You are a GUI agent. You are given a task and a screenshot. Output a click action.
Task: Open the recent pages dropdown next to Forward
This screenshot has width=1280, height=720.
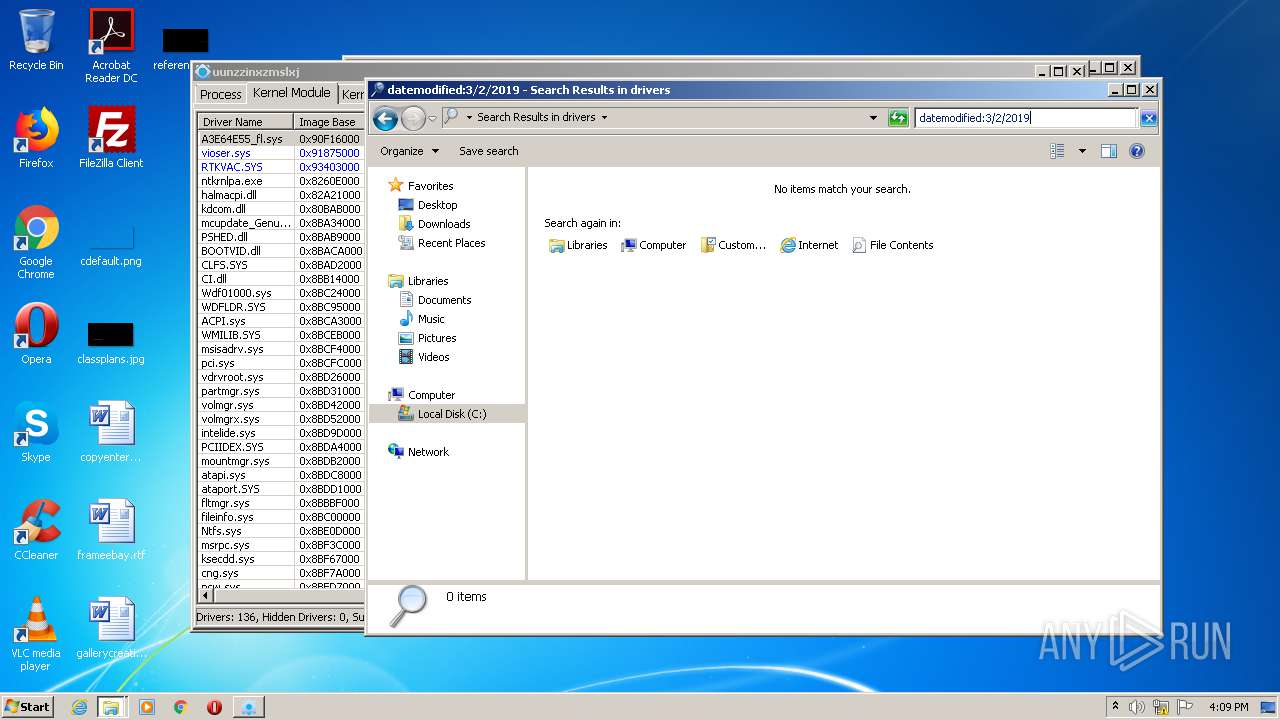point(432,118)
